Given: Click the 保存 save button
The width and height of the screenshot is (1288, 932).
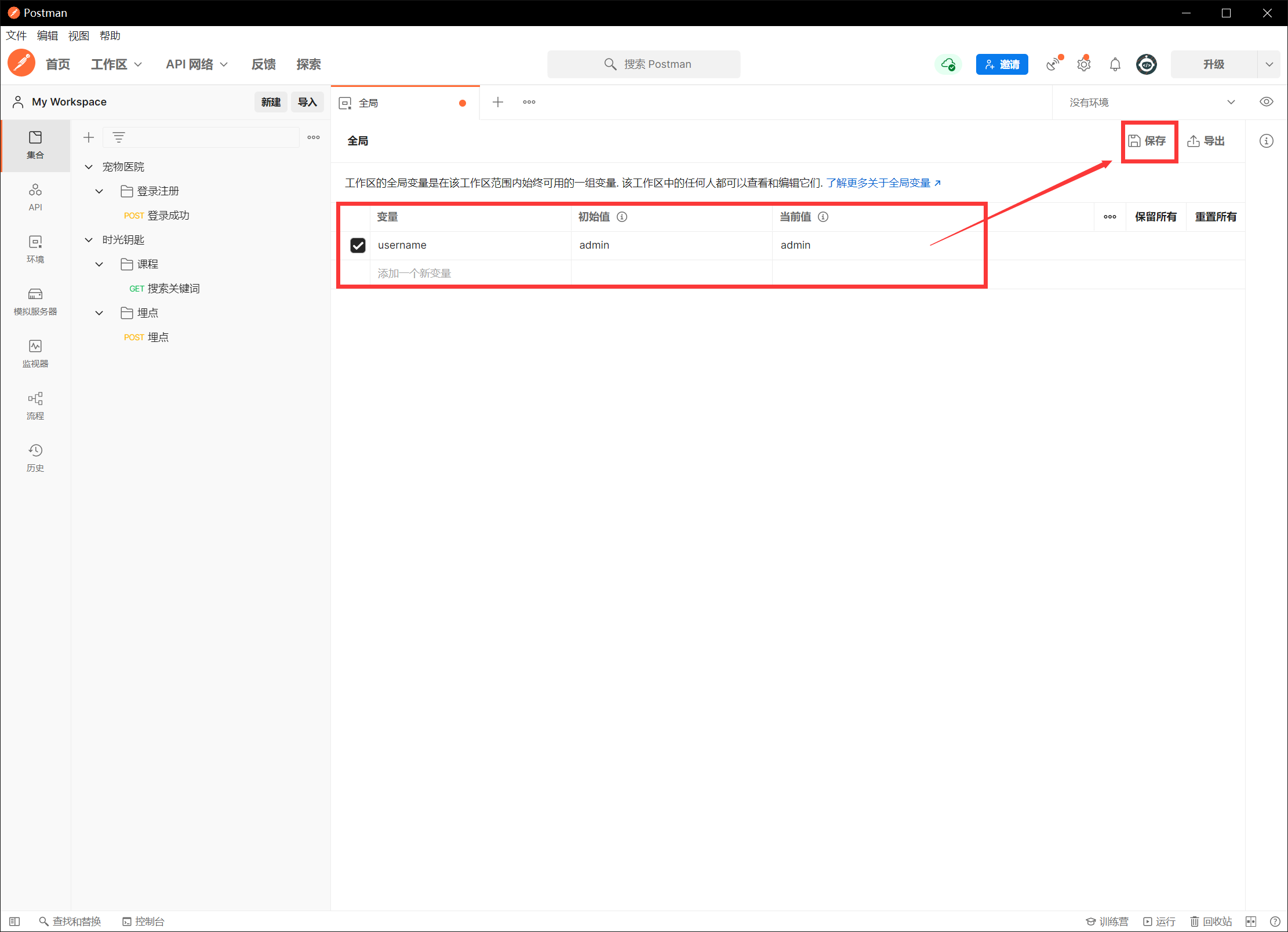Looking at the screenshot, I should click(1147, 141).
